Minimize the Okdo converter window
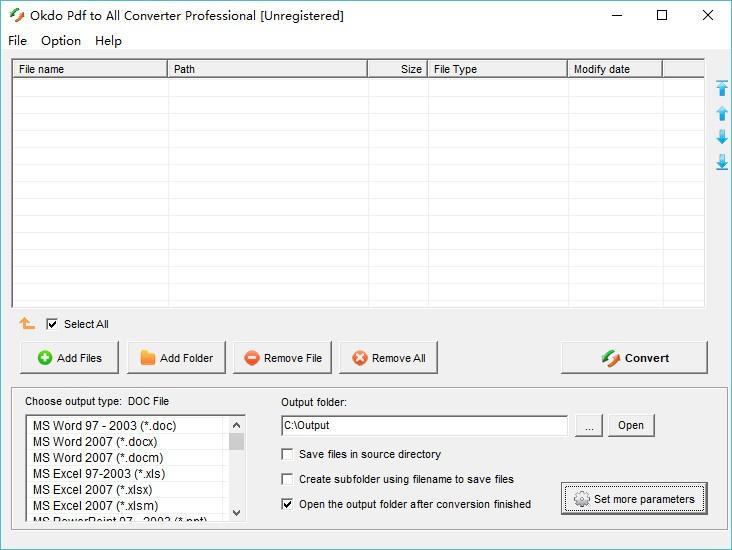The height and width of the screenshot is (550, 732). click(x=617, y=15)
